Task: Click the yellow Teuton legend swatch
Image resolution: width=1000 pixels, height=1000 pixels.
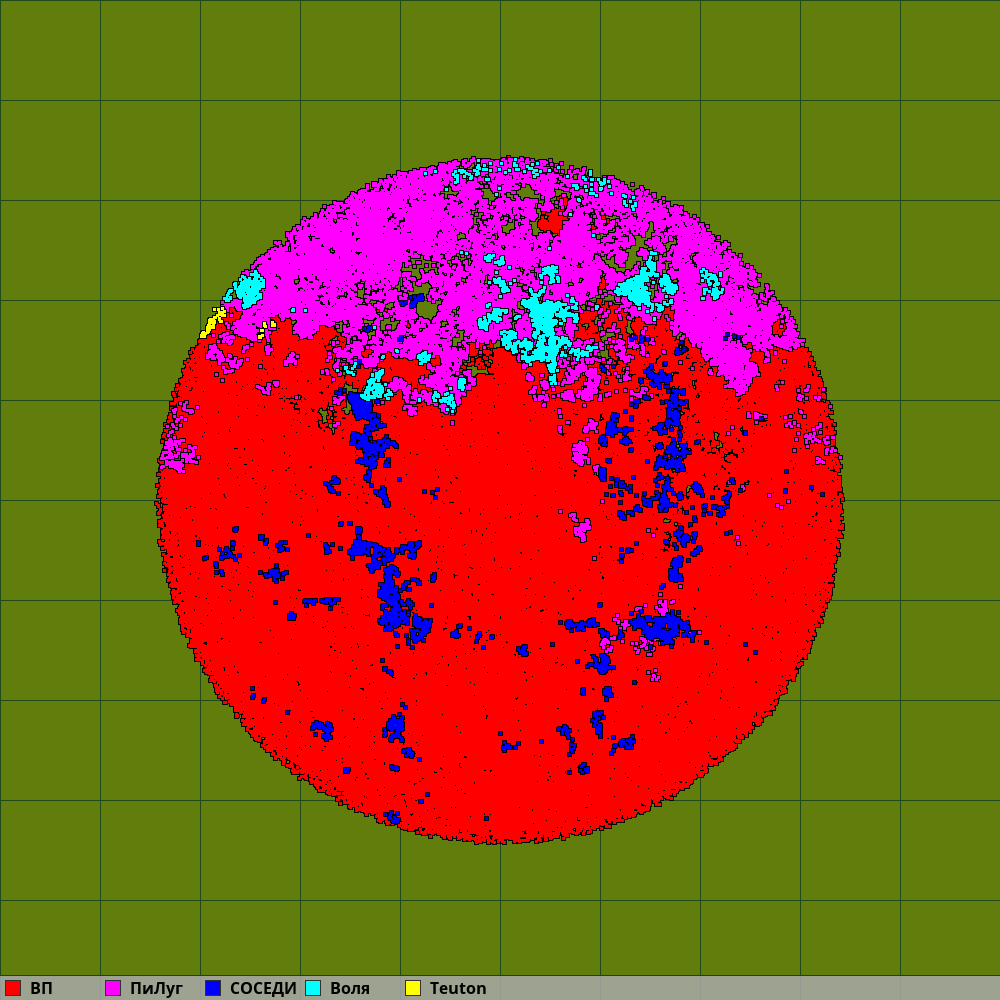Action: 413,988
